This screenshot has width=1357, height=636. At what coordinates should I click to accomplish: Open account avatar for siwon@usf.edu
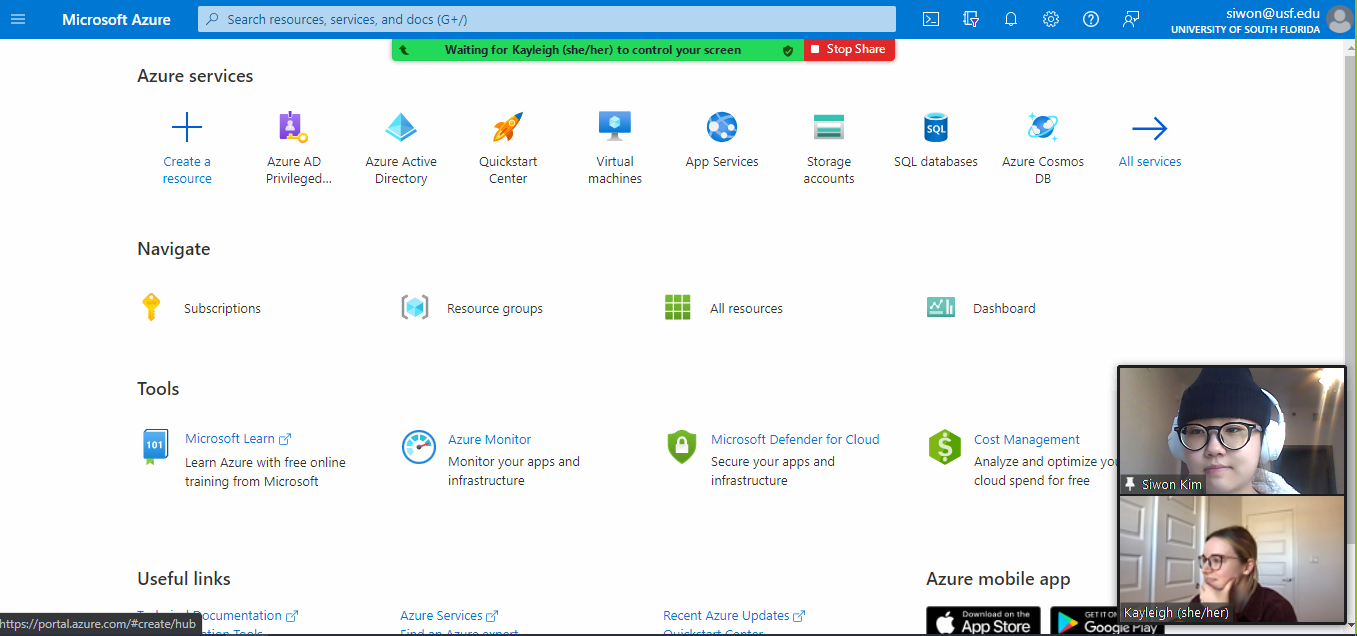[x=1339, y=19]
